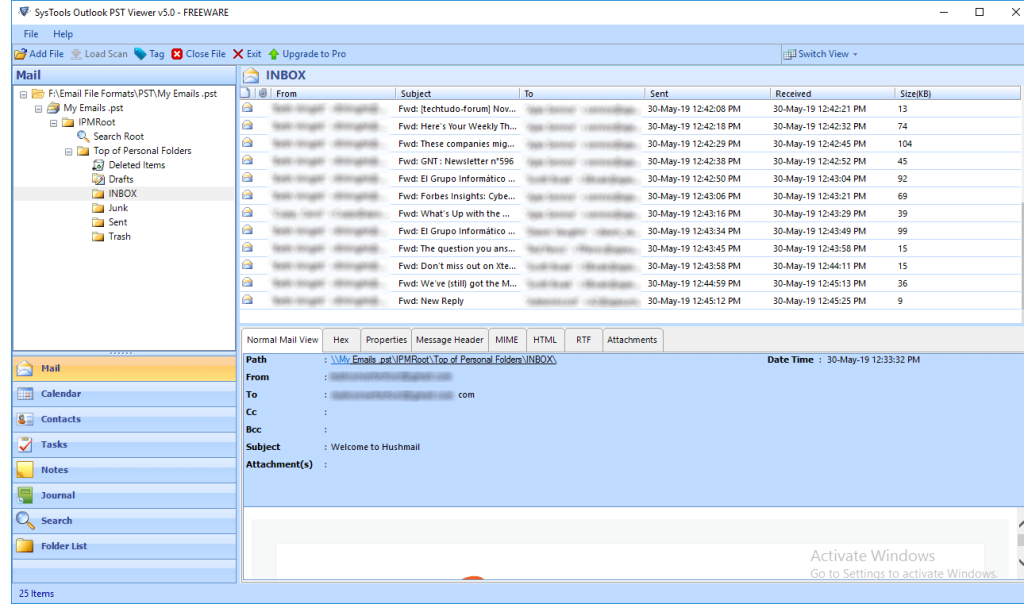The width and height of the screenshot is (1024, 604).
Task: Click envelope icon of Fwd: New Reply email
Action: (248, 300)
